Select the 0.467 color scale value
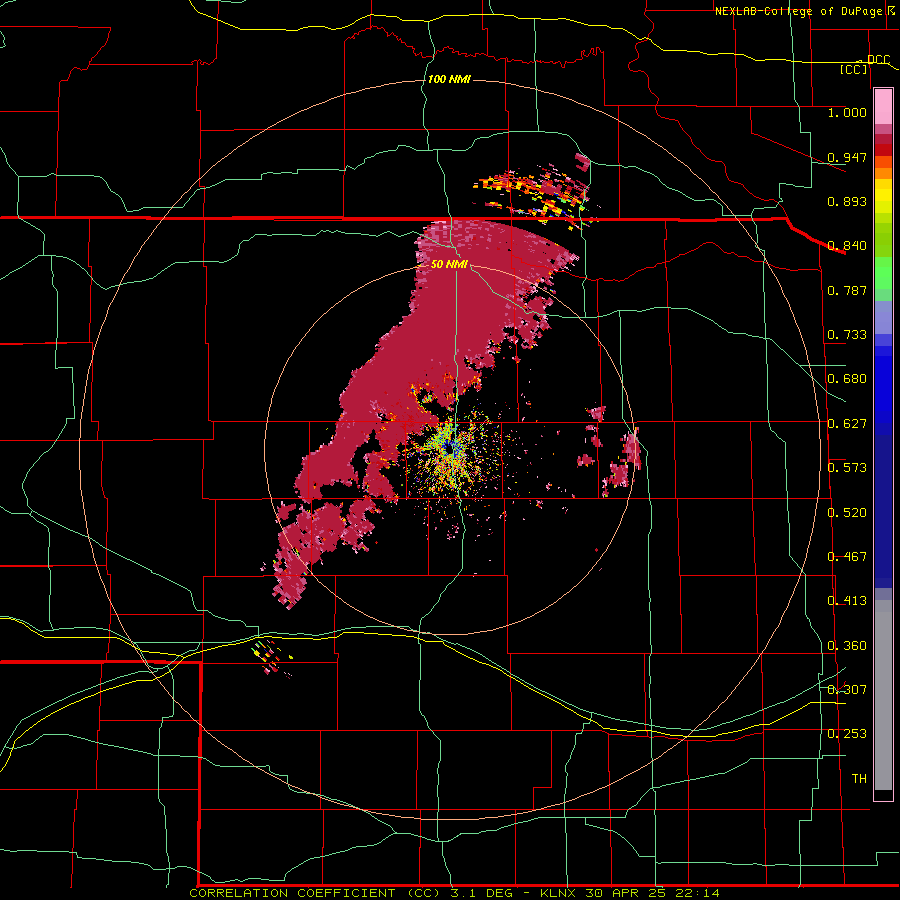This screenshot has height=900, width=900. pyautogui.click(x=847, y=557)
